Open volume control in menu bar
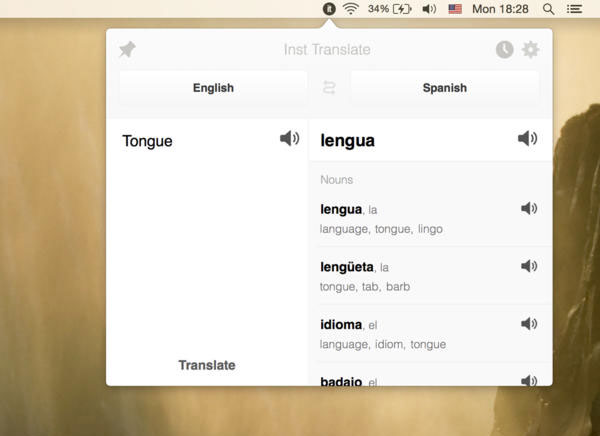The height and width of the screenshot is (436, 600). [x=429, y=9]
